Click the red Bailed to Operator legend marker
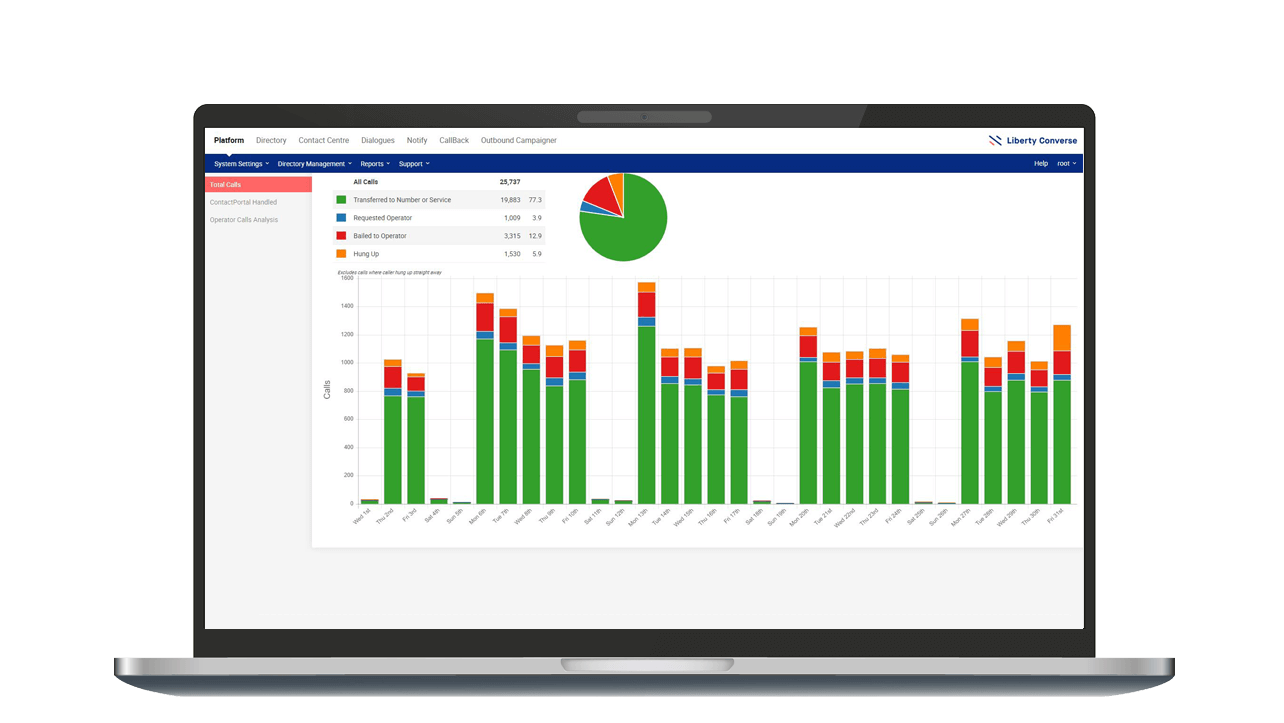 pyautogui.click(x=343, y=235)
